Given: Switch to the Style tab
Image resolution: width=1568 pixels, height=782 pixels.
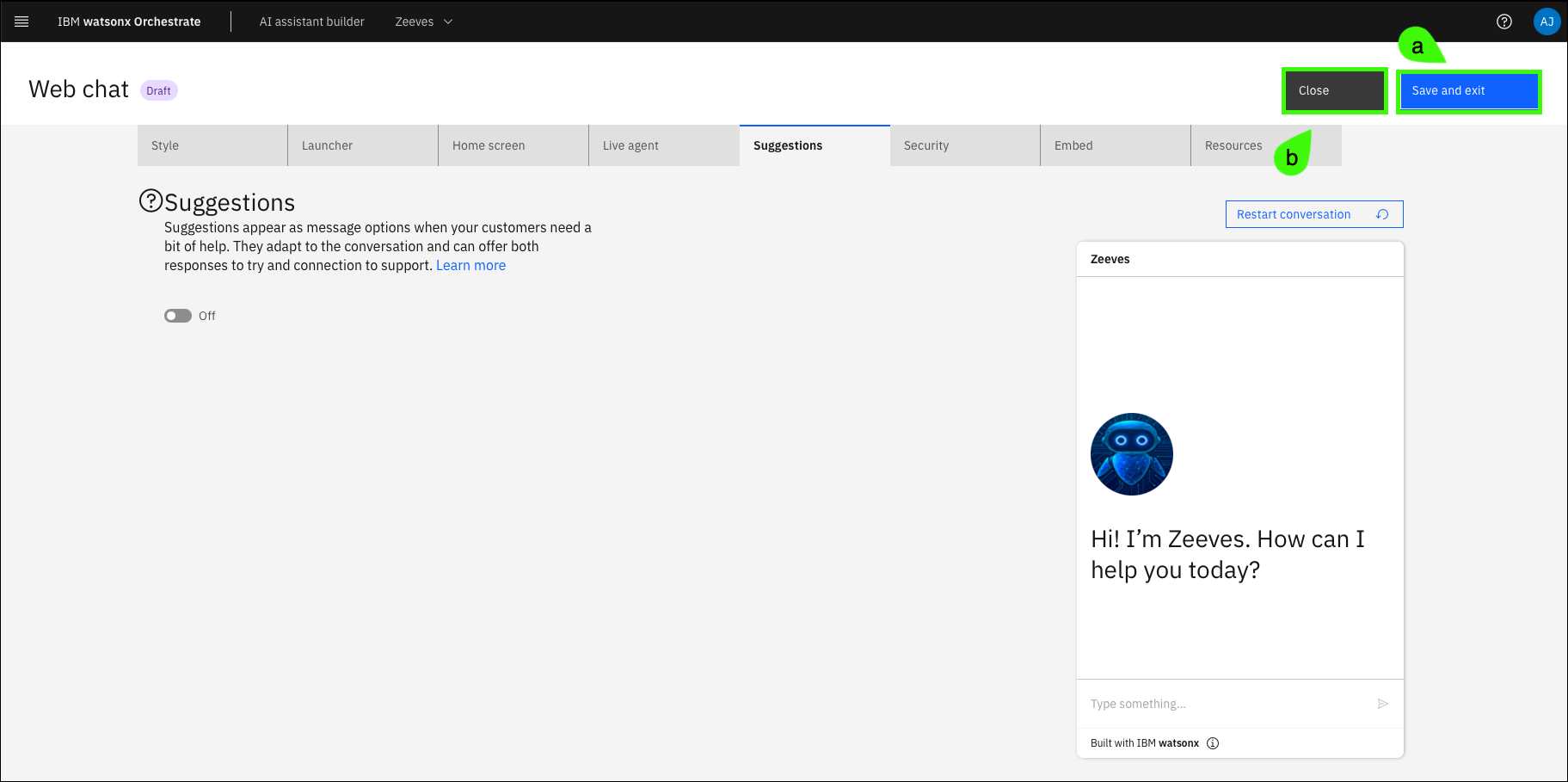Looking at the screenshot, I should 212,145.
